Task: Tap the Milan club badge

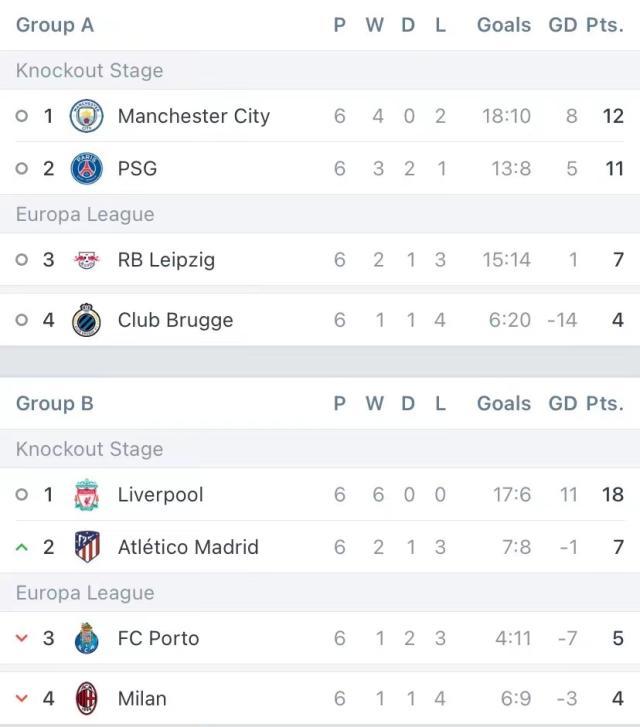Action: coord(86,699)
